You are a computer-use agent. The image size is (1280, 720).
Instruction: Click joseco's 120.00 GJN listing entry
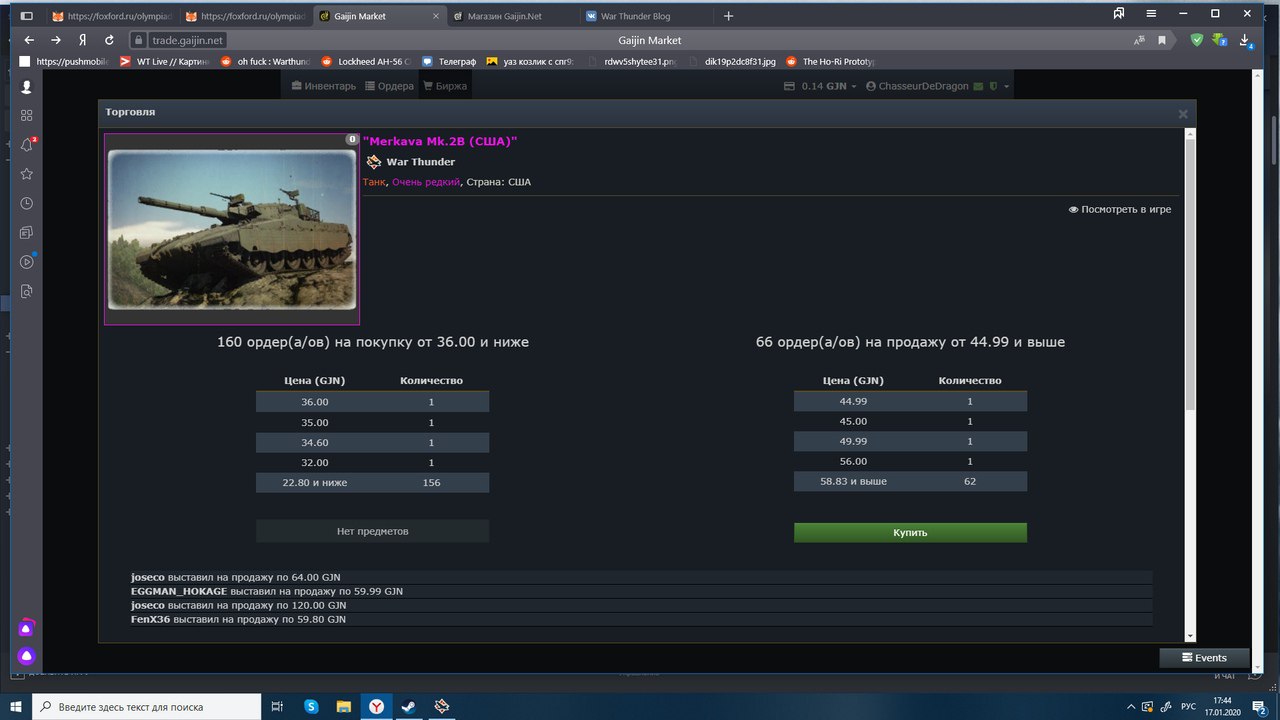(640, 605)
